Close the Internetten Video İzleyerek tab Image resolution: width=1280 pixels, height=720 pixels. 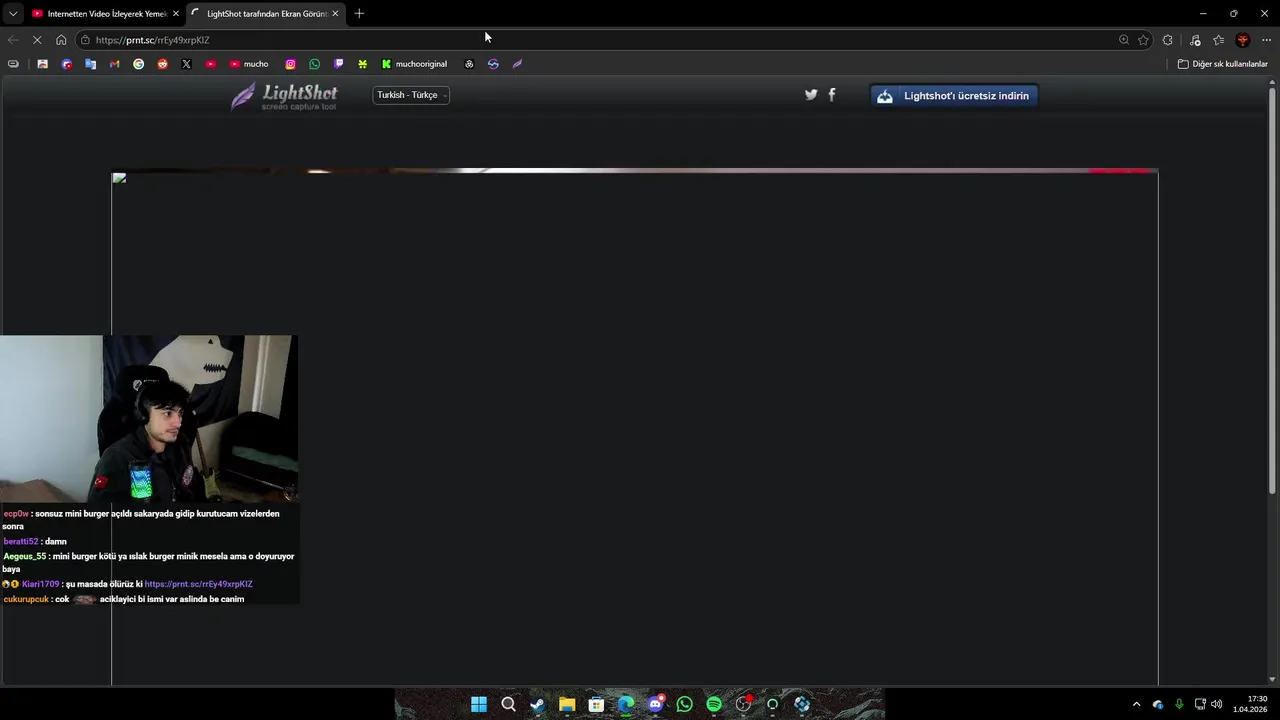click(x=176, y=14)
